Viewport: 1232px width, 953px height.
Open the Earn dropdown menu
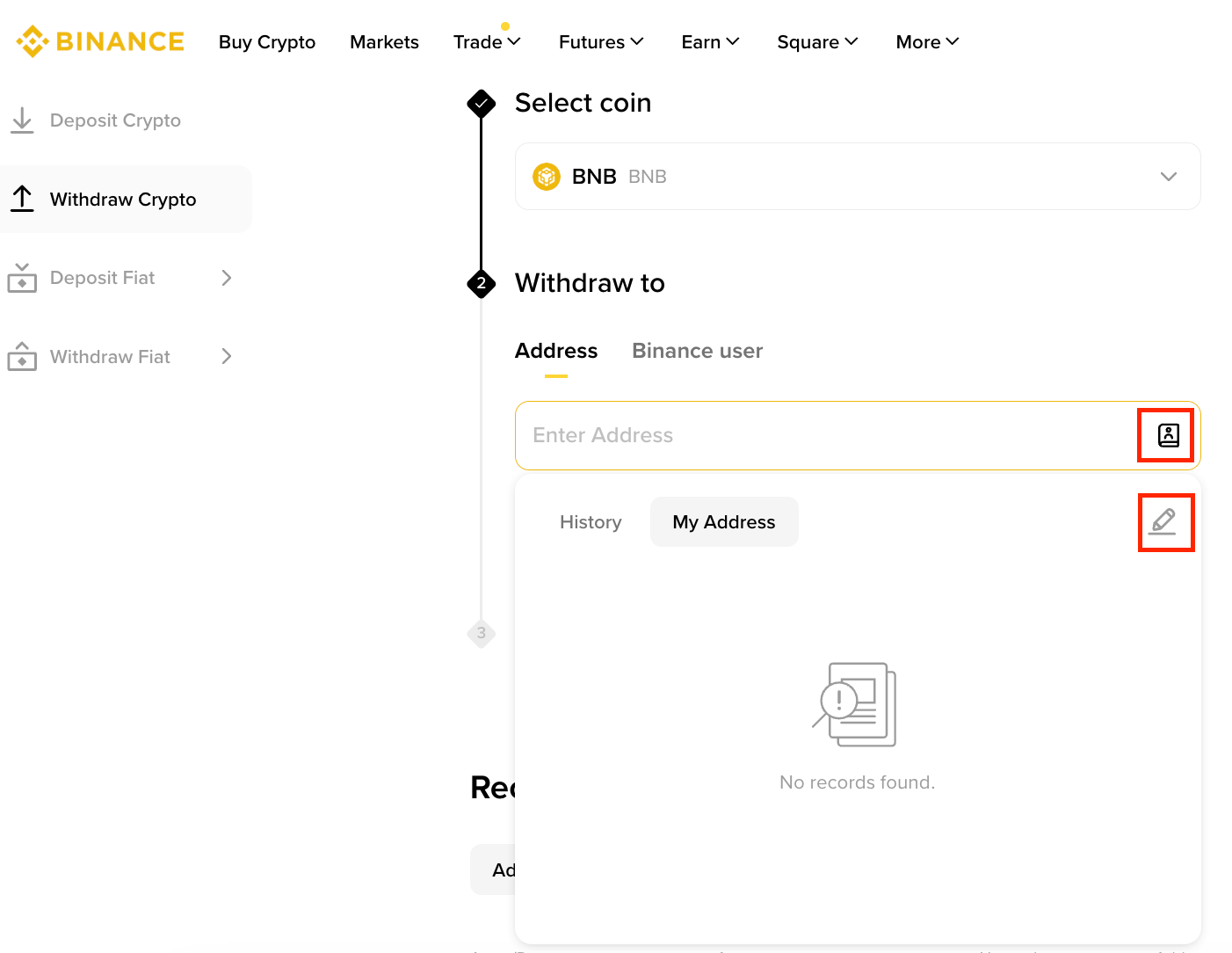(x=710, y=42)
